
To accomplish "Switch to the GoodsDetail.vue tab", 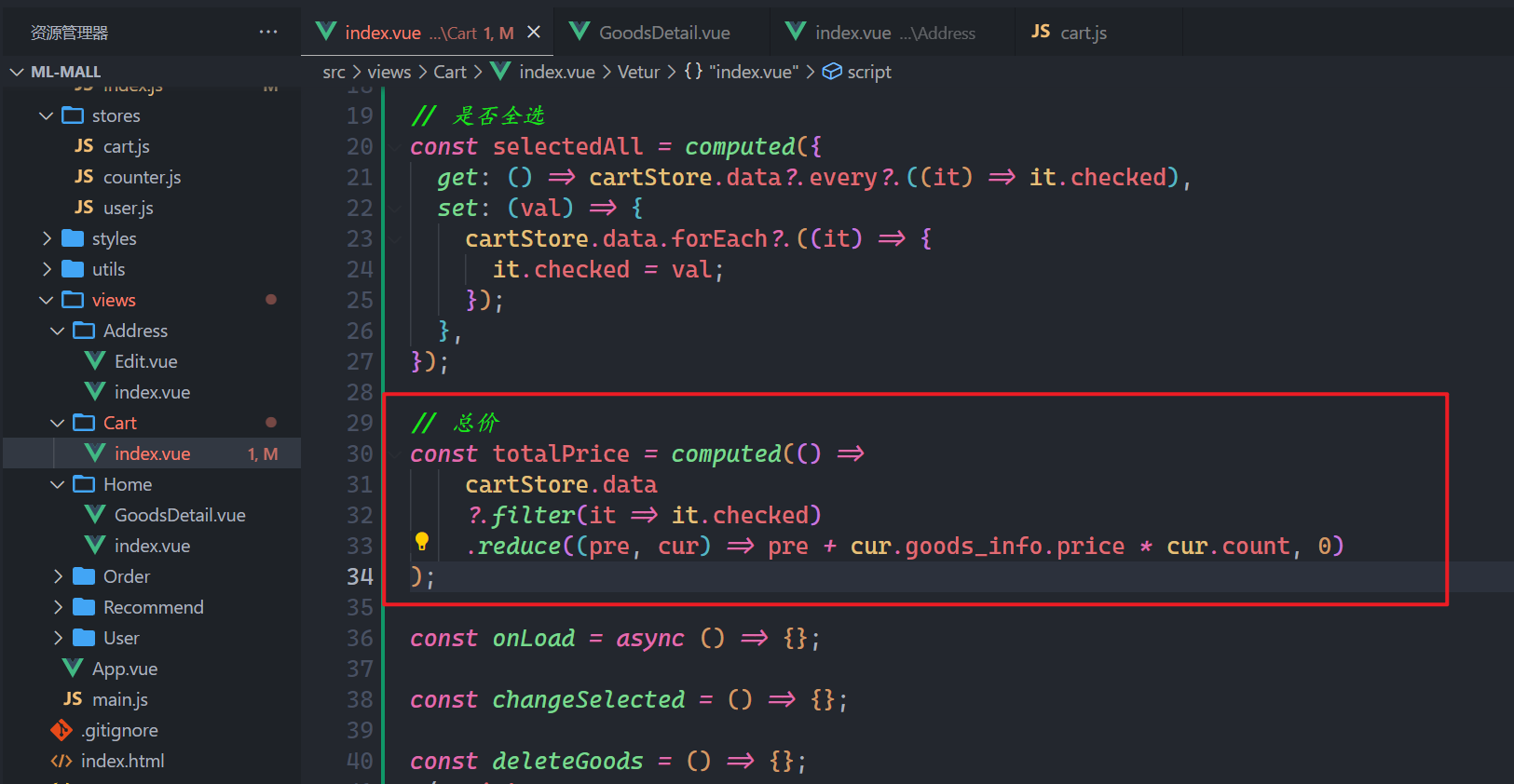I will pyautogui.click(x=661, y=33).
